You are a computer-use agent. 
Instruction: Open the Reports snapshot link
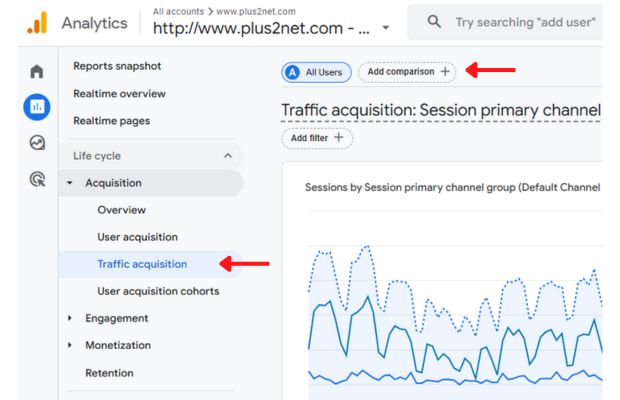[117, 66]
